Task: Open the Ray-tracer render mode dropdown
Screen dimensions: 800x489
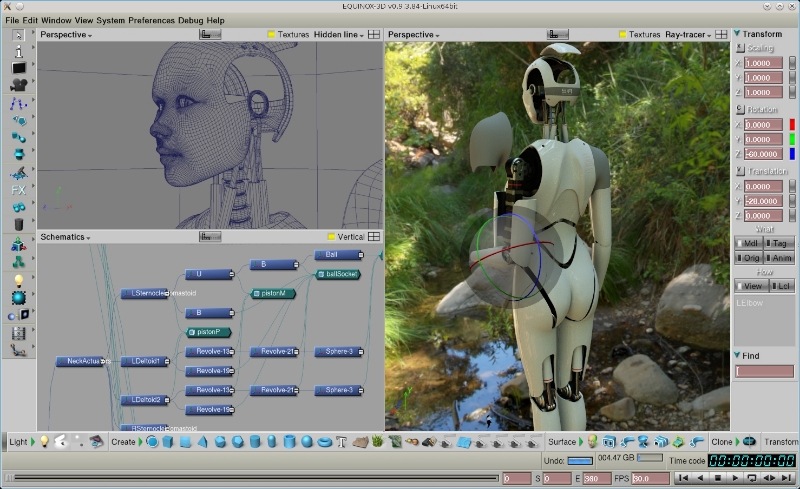Action: point(690,35)
